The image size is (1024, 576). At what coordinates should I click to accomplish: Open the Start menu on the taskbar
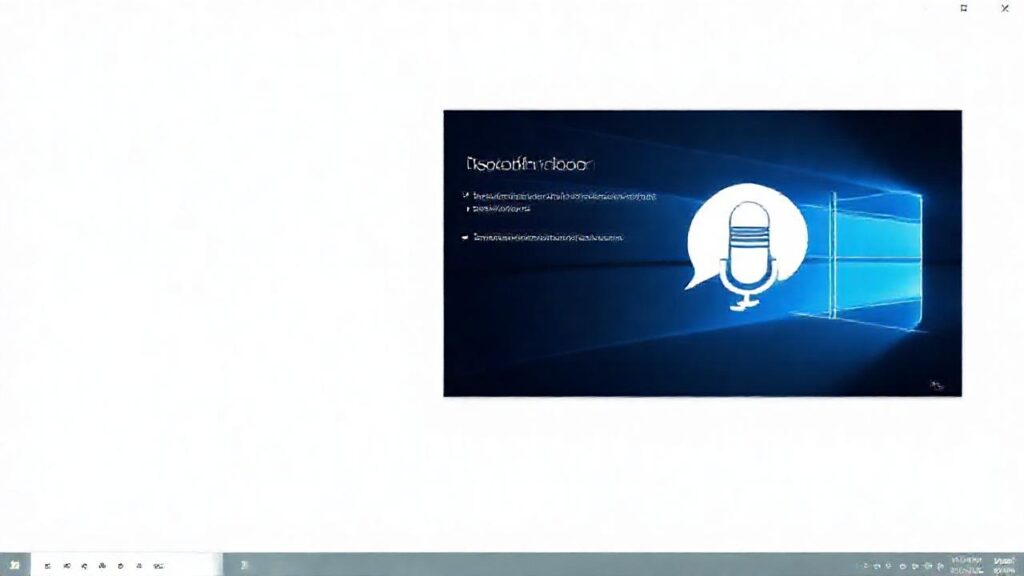tap(15, 564)
